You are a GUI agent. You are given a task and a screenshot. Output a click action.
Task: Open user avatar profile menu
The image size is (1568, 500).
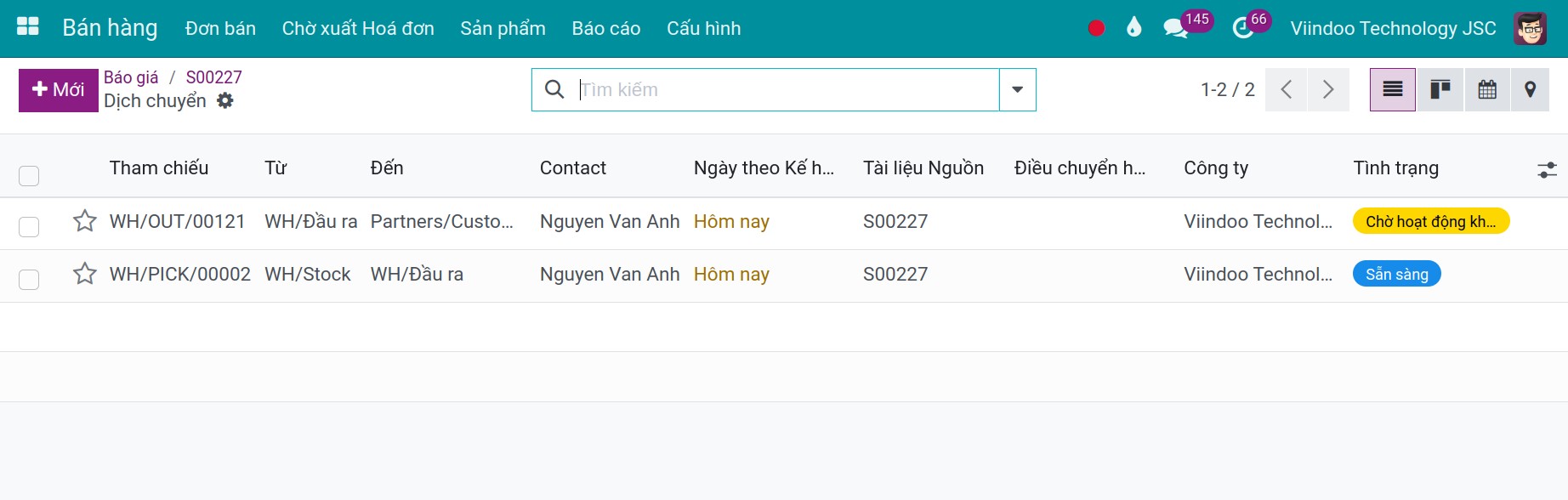[x=1530, y=28]
